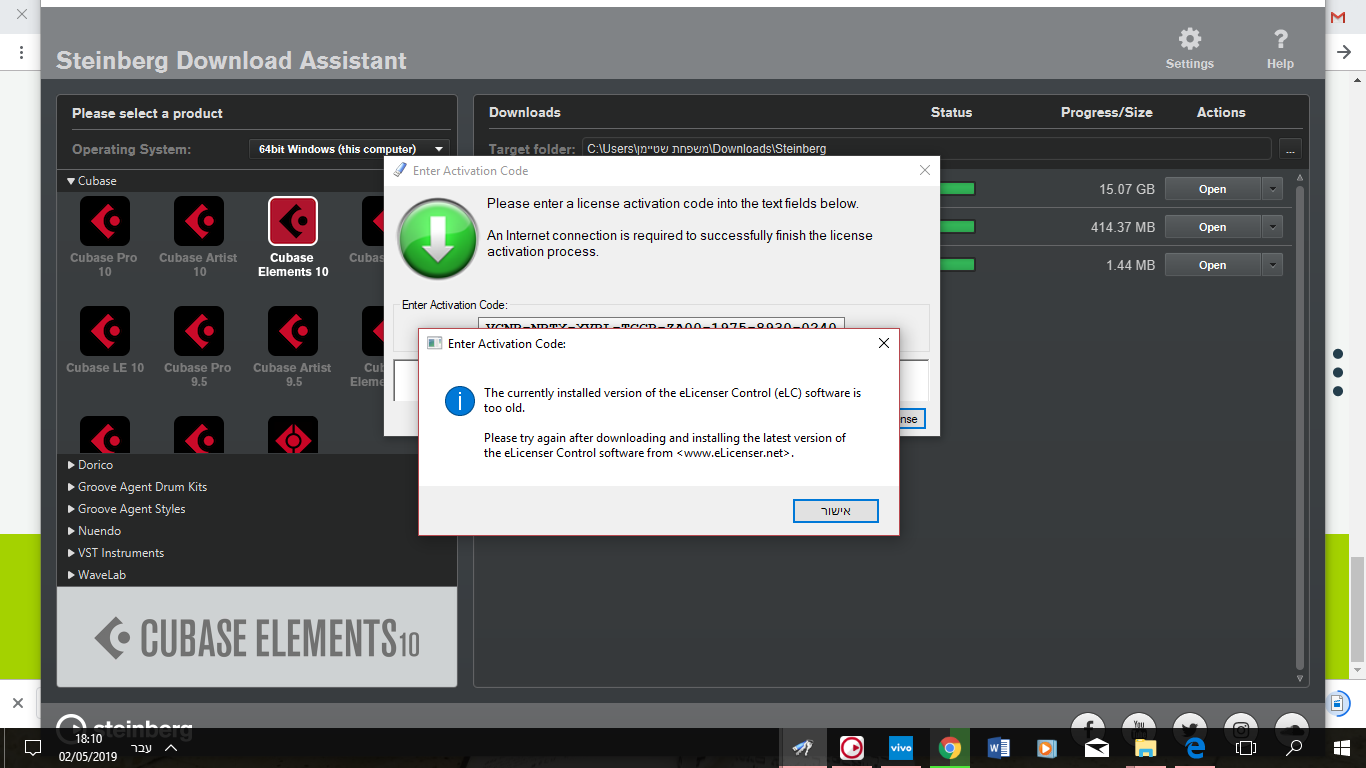The height and width of the screenshot is (768, 1366).
Task: Click the "Please select a product" heading
Action: [x=147, y=114]
